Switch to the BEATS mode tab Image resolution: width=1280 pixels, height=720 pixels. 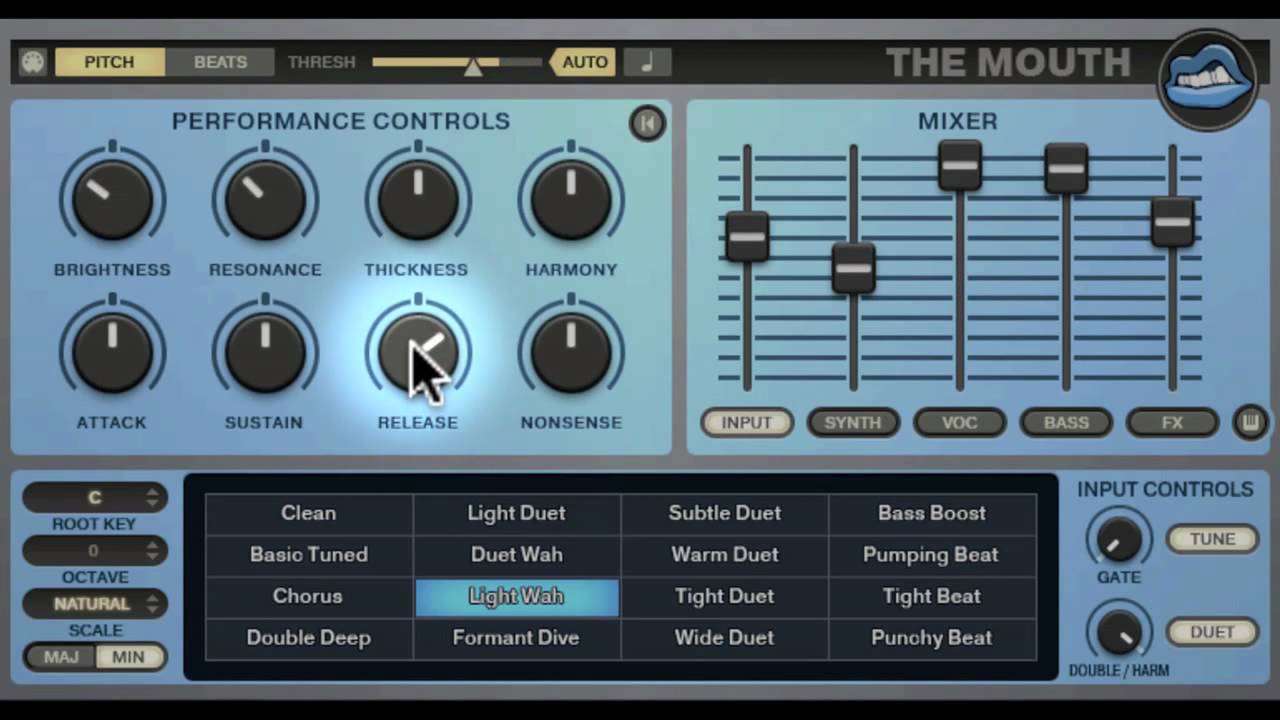coord(220,62)
